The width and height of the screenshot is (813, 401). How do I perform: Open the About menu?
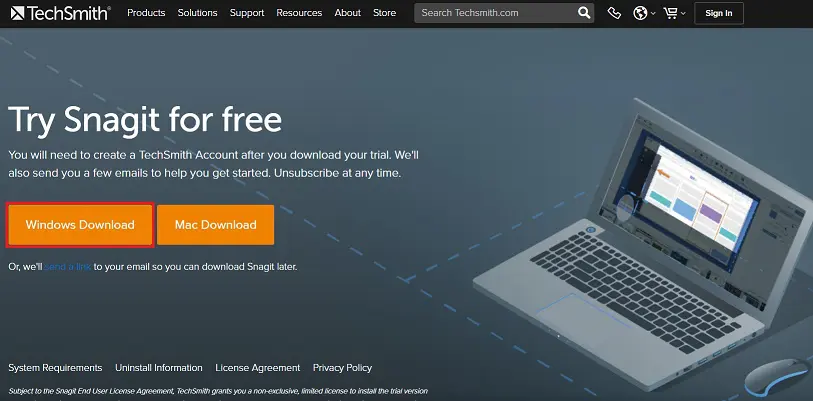coord(347,13)
